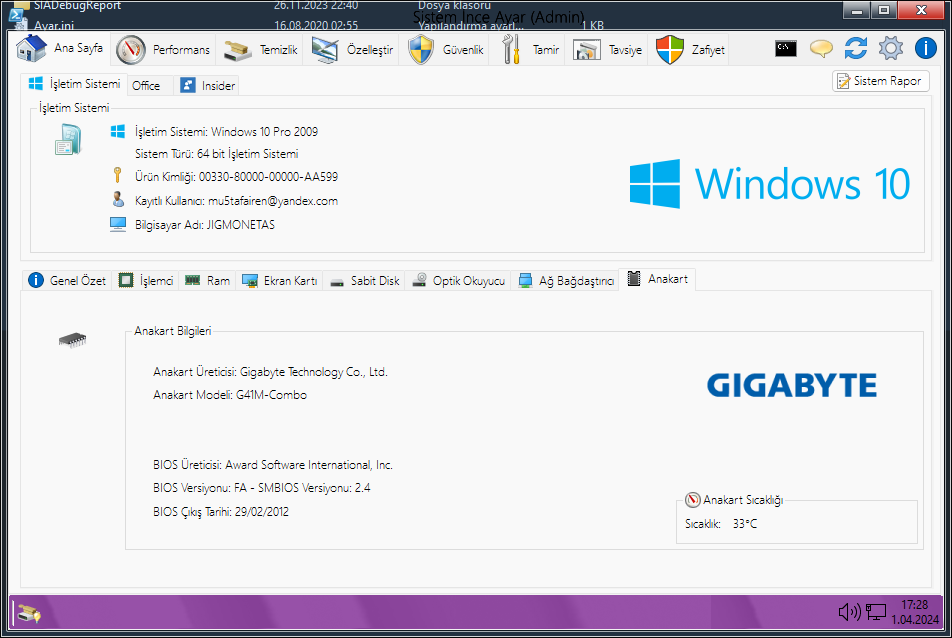Click the taskbar volume speaker icon

pos(849,612)
